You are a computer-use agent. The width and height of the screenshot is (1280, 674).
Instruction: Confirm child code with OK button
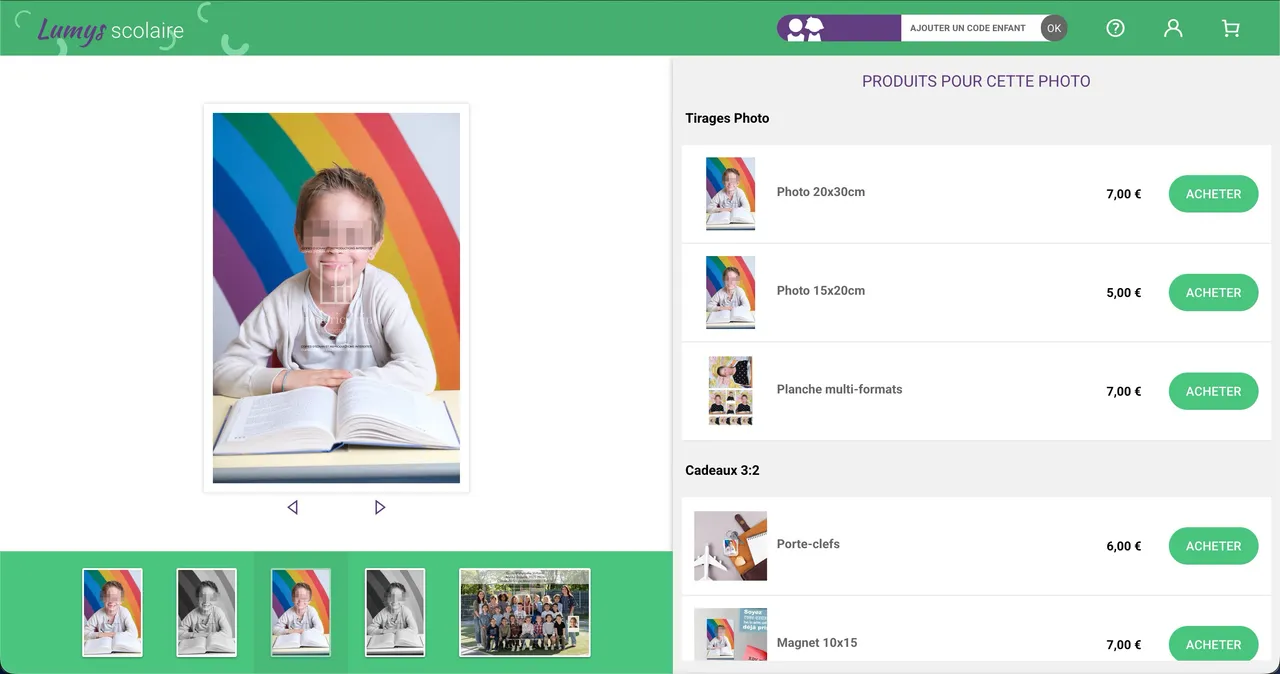tap(1054, 28)
